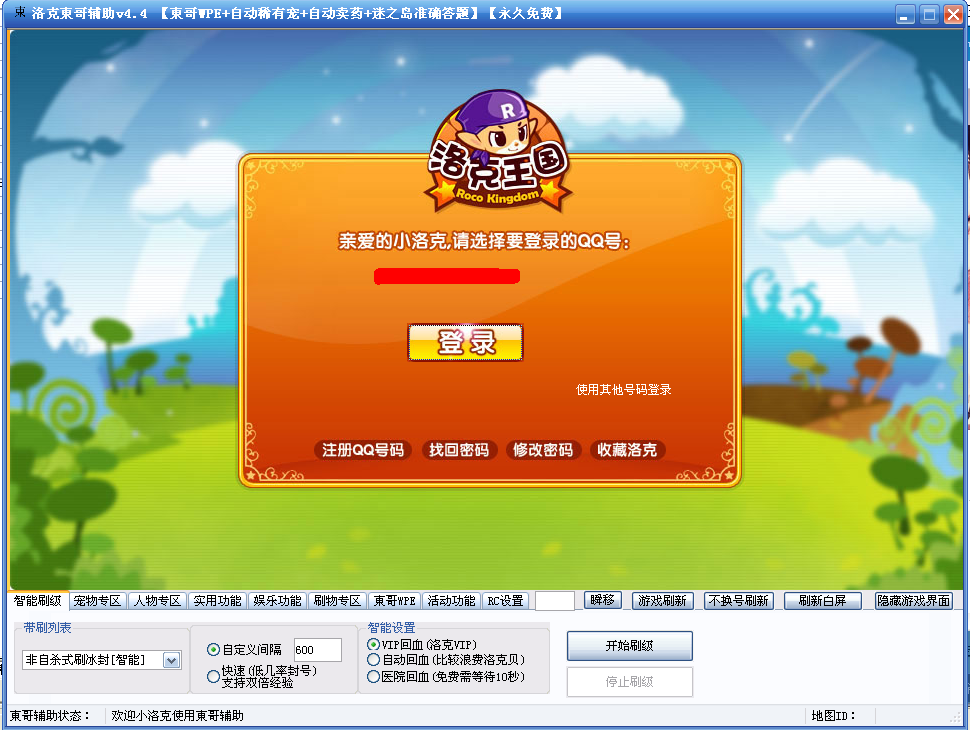Image resolution: width=970 pixels, height=730 pixels.
Task: Open the RC设置 tab
Action: tap(505, 601)
